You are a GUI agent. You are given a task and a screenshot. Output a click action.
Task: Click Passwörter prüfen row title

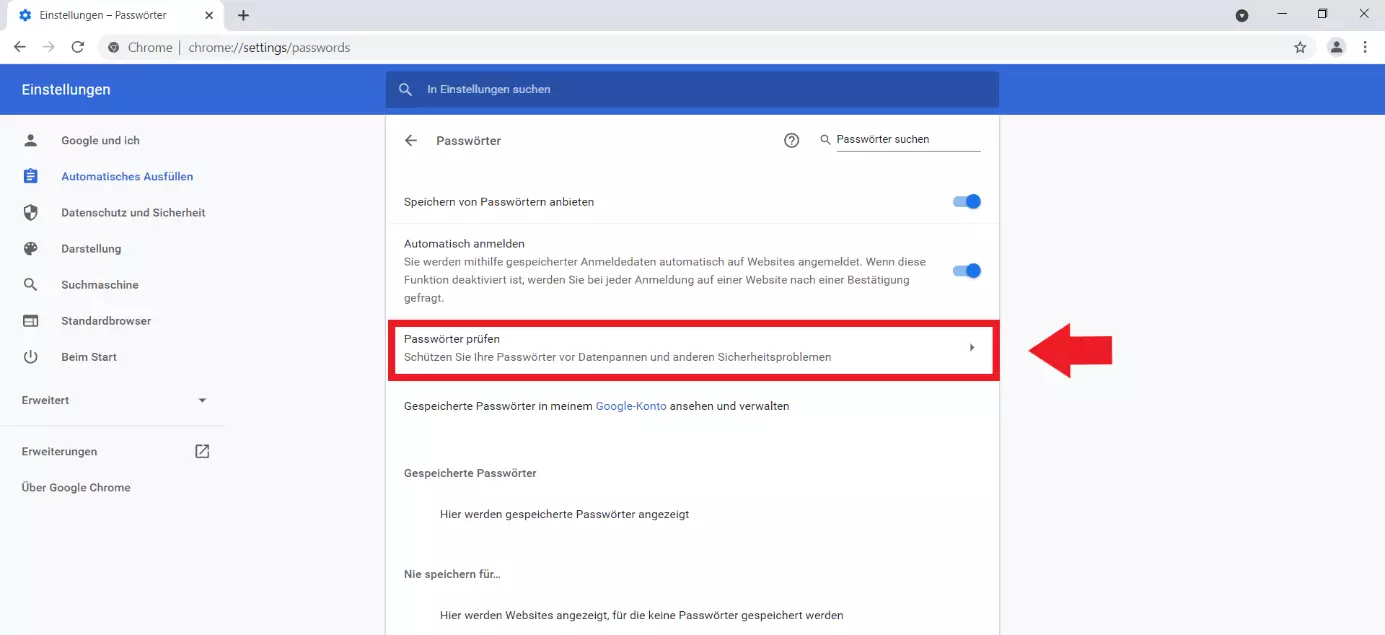click(x=452, y=339)
